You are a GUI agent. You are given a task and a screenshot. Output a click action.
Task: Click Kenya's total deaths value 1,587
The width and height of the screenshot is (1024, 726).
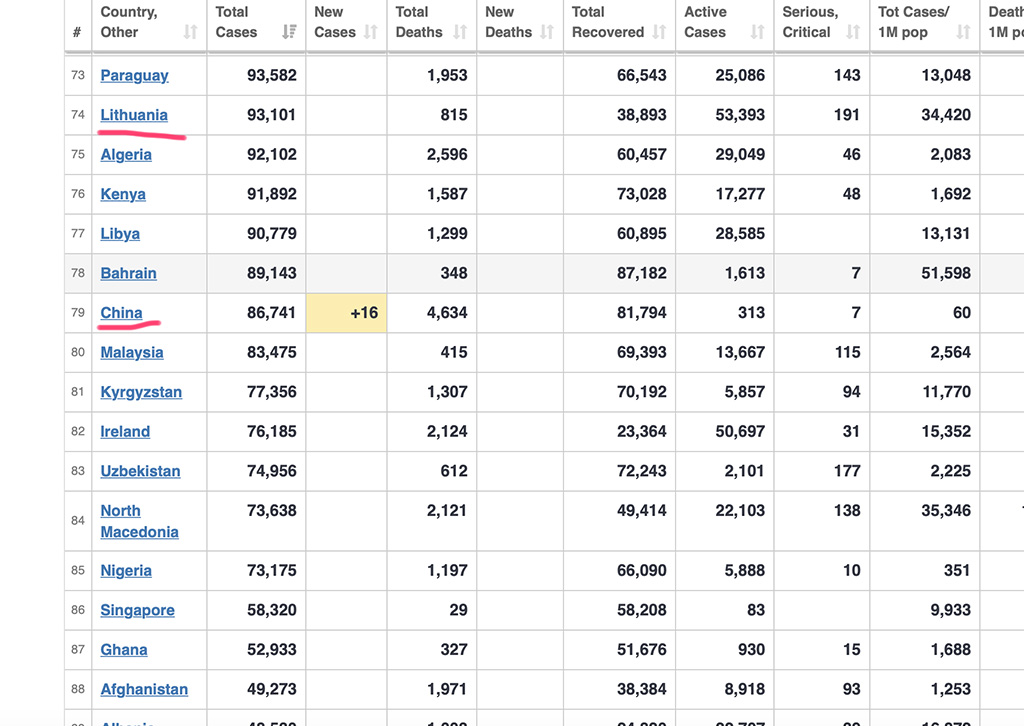(x=447, y=194)
